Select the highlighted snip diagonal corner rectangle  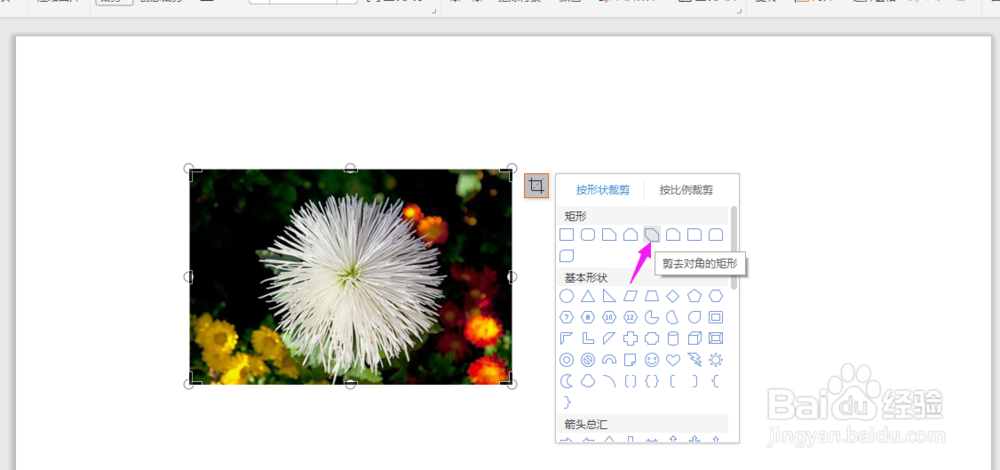click(x=652, y=235)
